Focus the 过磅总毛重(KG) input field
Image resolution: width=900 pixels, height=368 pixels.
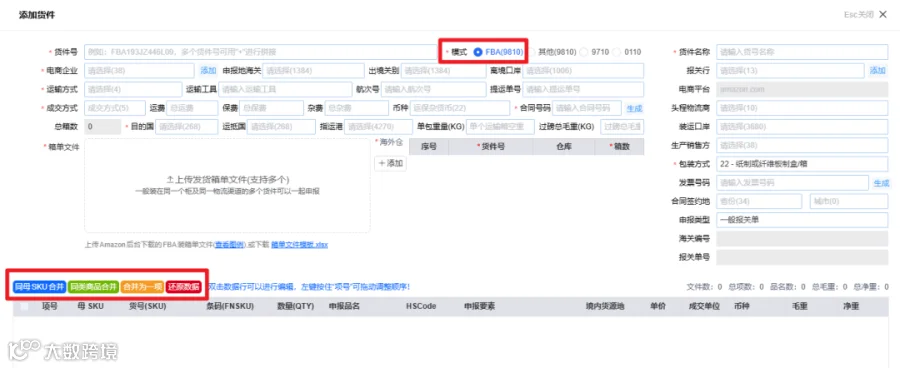[622, 127]
